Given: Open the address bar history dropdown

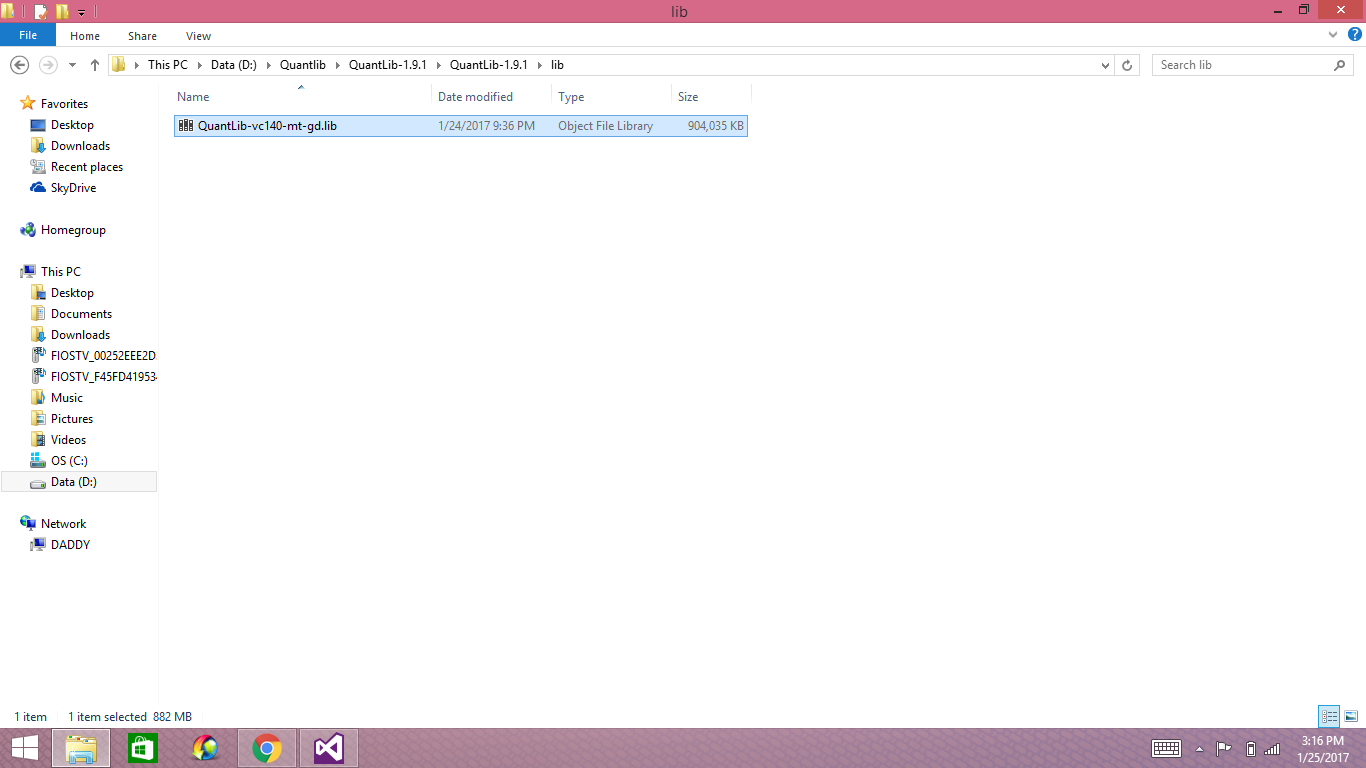Looking at the screenshot, I should click(1105, 65).
